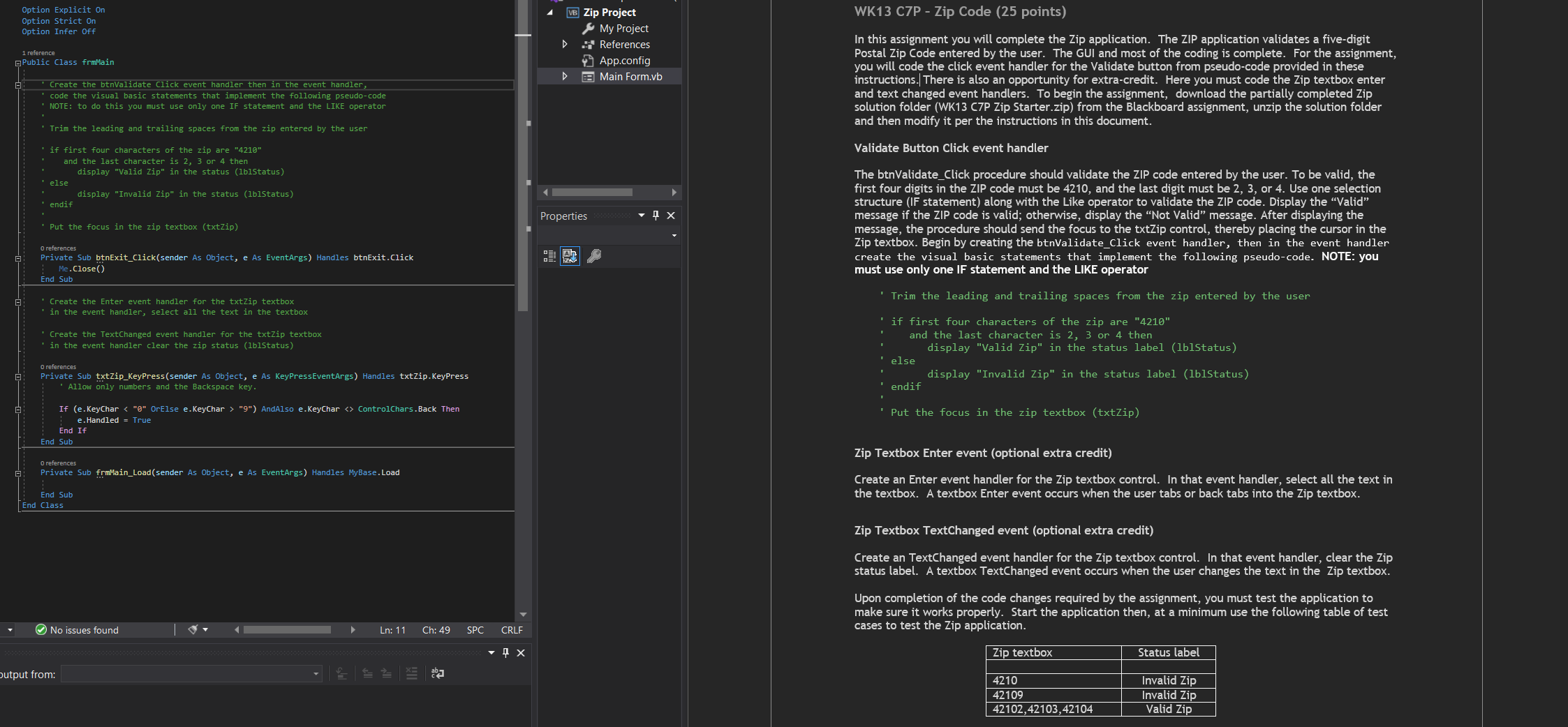Clear all output using the toolbar icon

click(x=412, y=673)
